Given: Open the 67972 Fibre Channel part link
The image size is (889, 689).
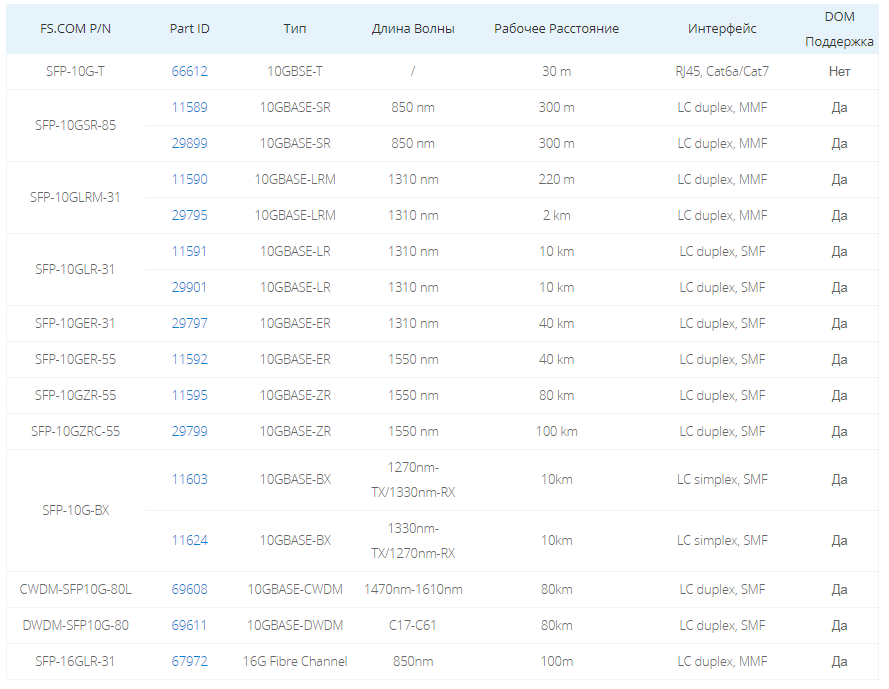Looking at the screenshot, I should (189, 661).
